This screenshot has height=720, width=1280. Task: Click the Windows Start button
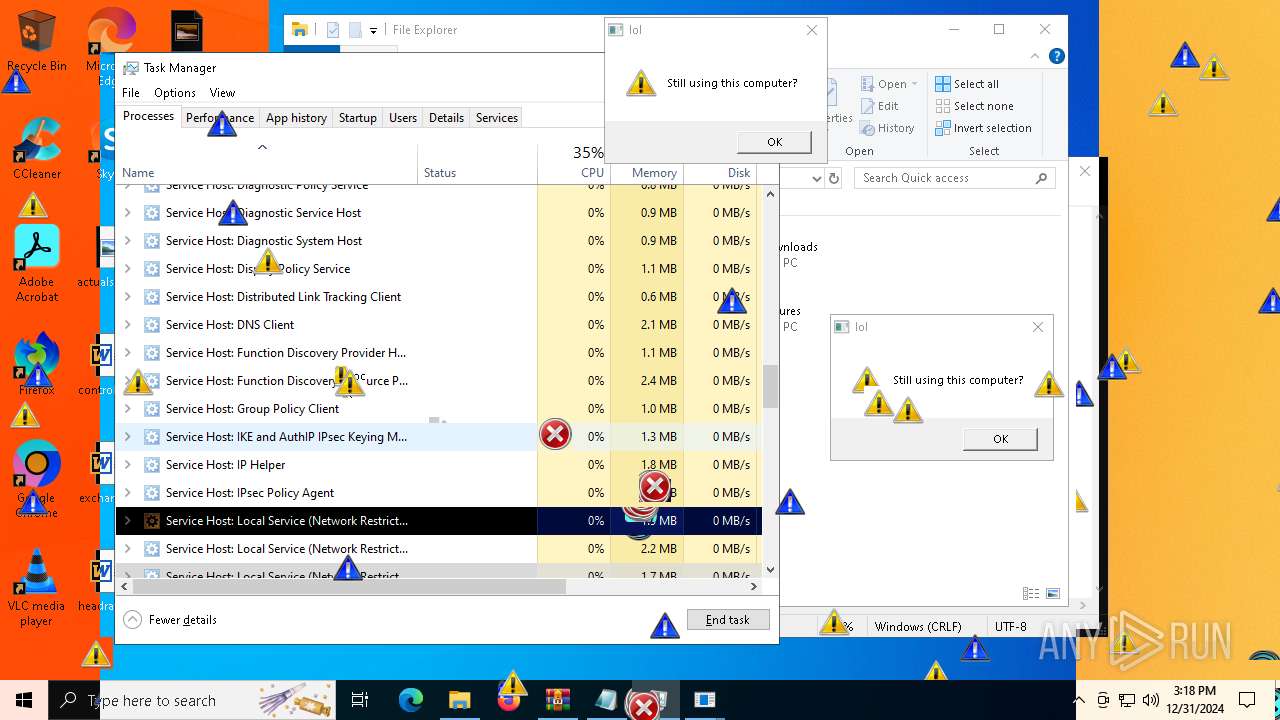(x=24, y=700)
